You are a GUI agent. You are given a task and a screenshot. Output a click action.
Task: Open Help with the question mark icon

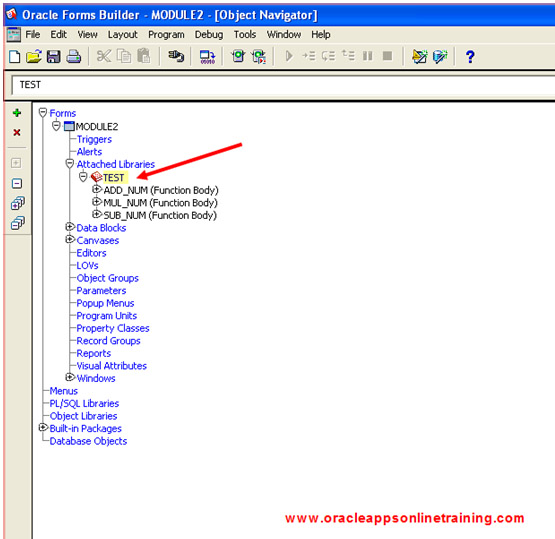click(x=470, y=56)
